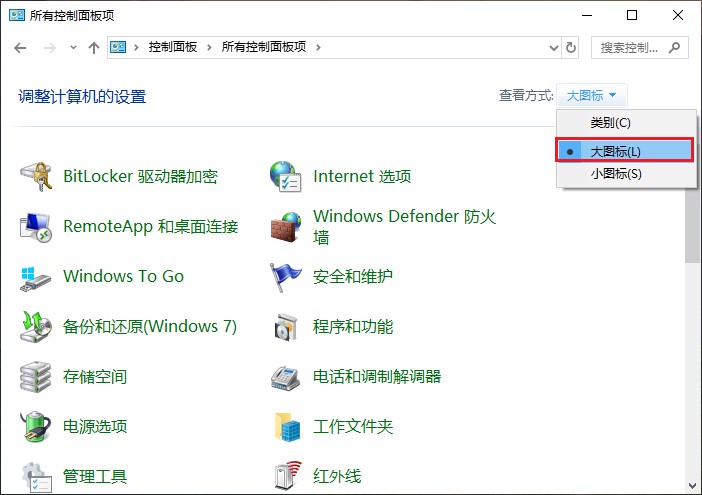Toggle the 大图标 view mode dropdown
The height and width of the screenshot is (495, 702).
(x=591, y=95)
